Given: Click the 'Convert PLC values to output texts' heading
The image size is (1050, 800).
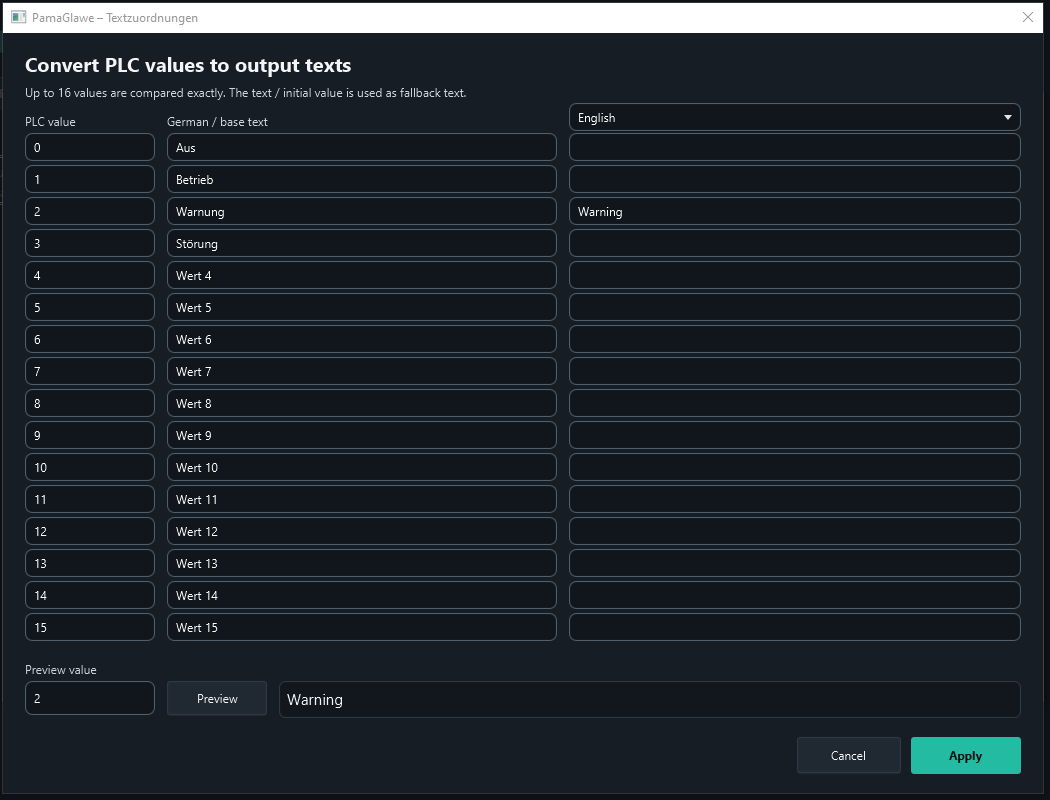Looking at the screenshot, I should click(188, 65).
